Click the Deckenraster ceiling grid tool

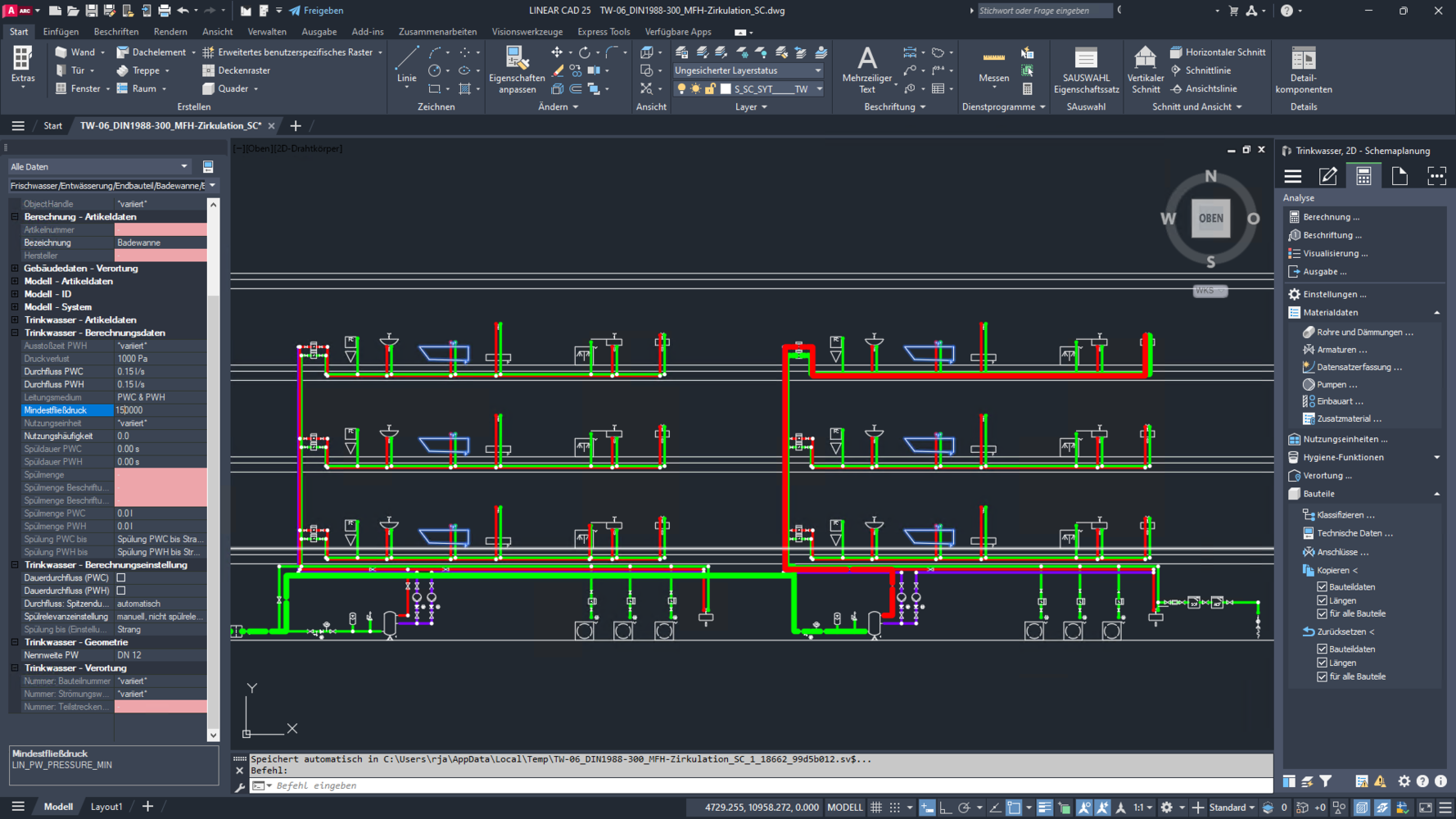tap(236, 70)
